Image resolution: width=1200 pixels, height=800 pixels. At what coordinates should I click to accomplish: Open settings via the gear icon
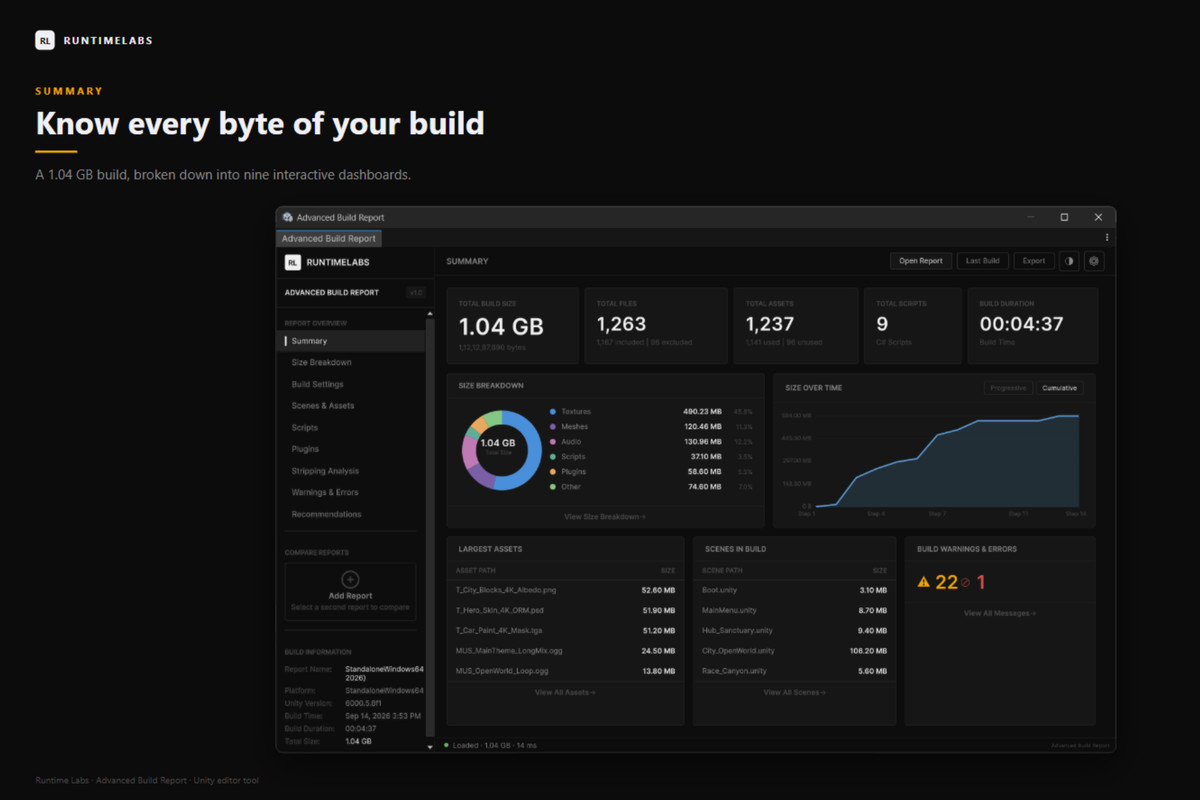click(1094, 261)
